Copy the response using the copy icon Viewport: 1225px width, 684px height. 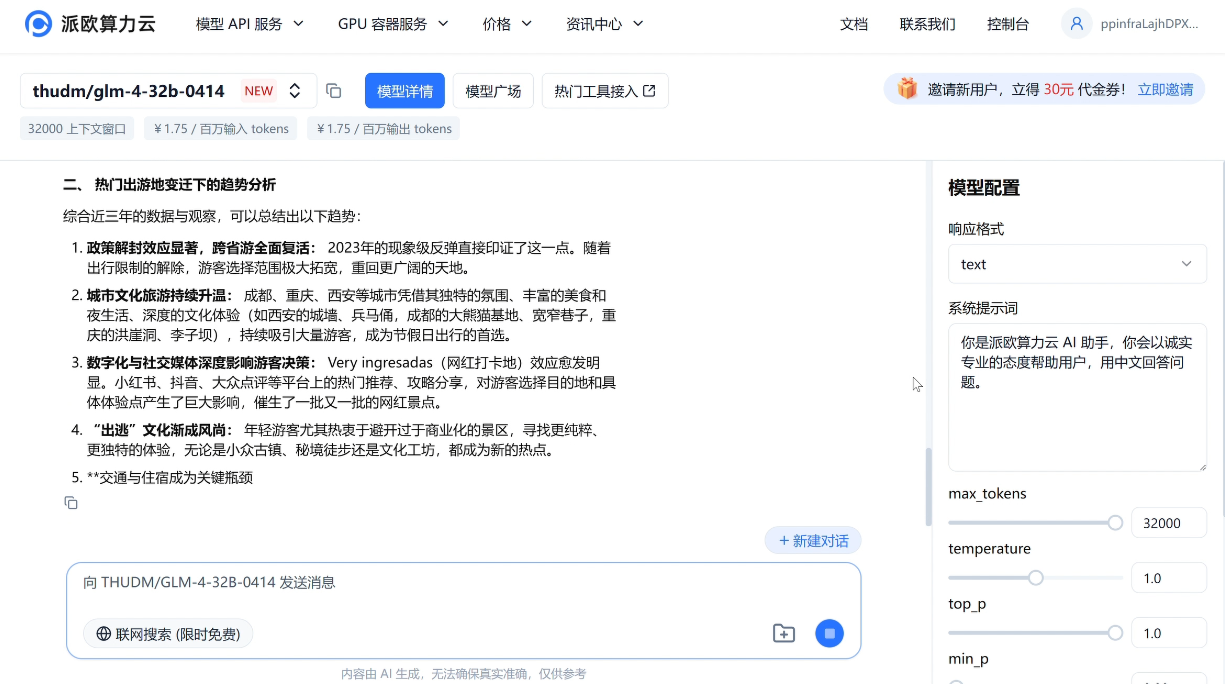71,502
